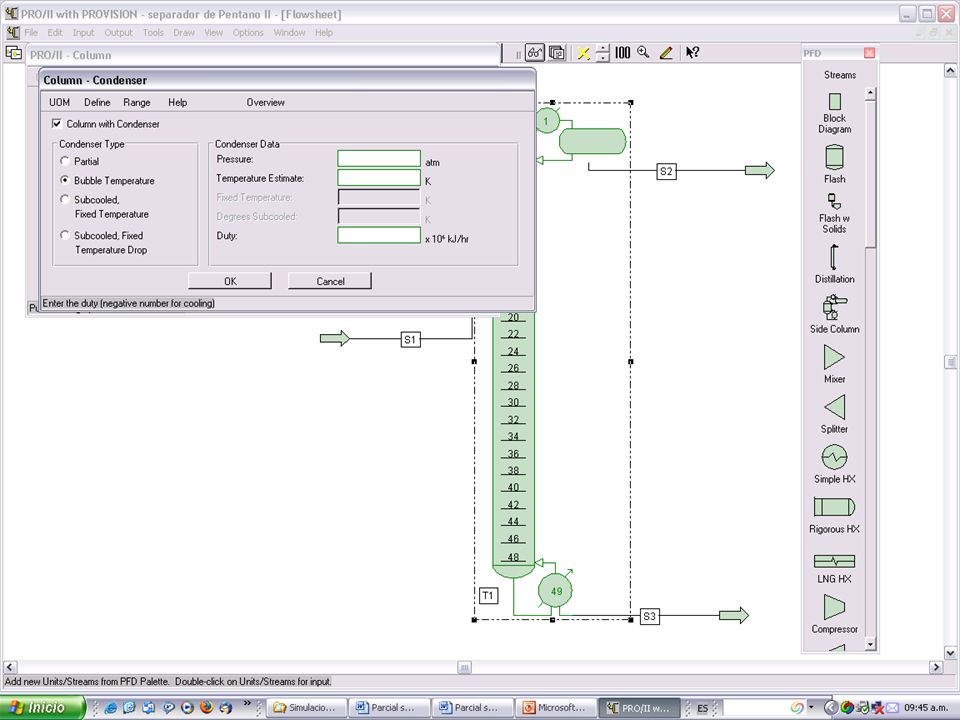Uncheck the Column with Condenser checkbox

pyautogui.click(x=57, y=124)
